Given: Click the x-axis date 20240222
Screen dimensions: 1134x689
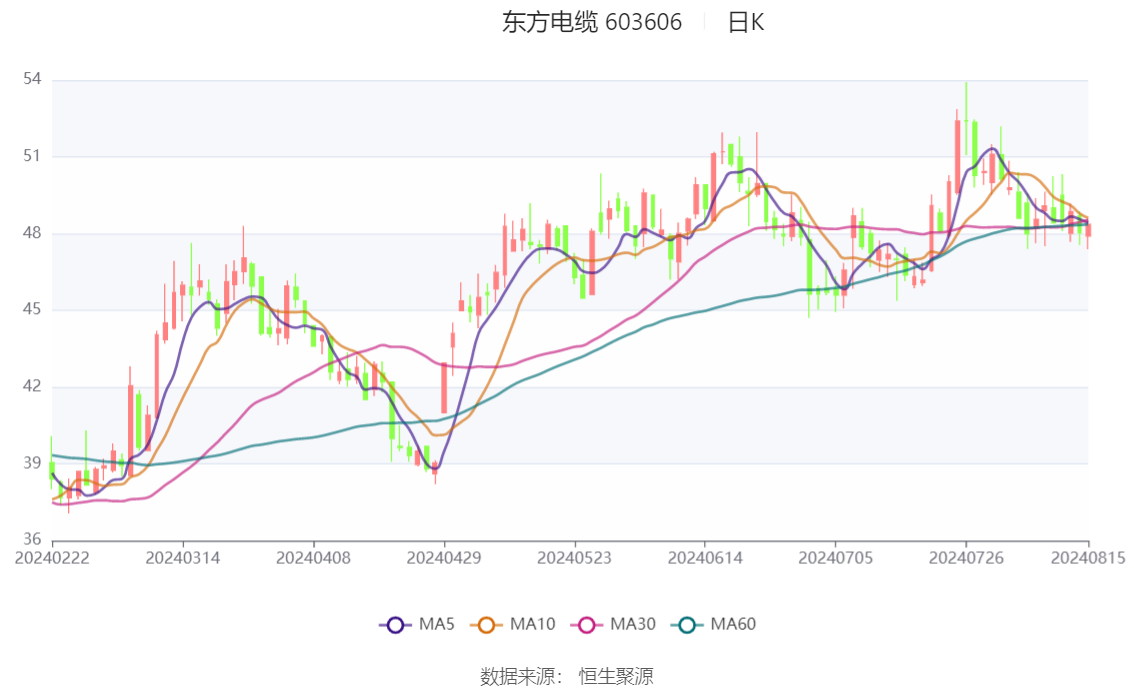Looking at the screenshot, I should [52, 558].
